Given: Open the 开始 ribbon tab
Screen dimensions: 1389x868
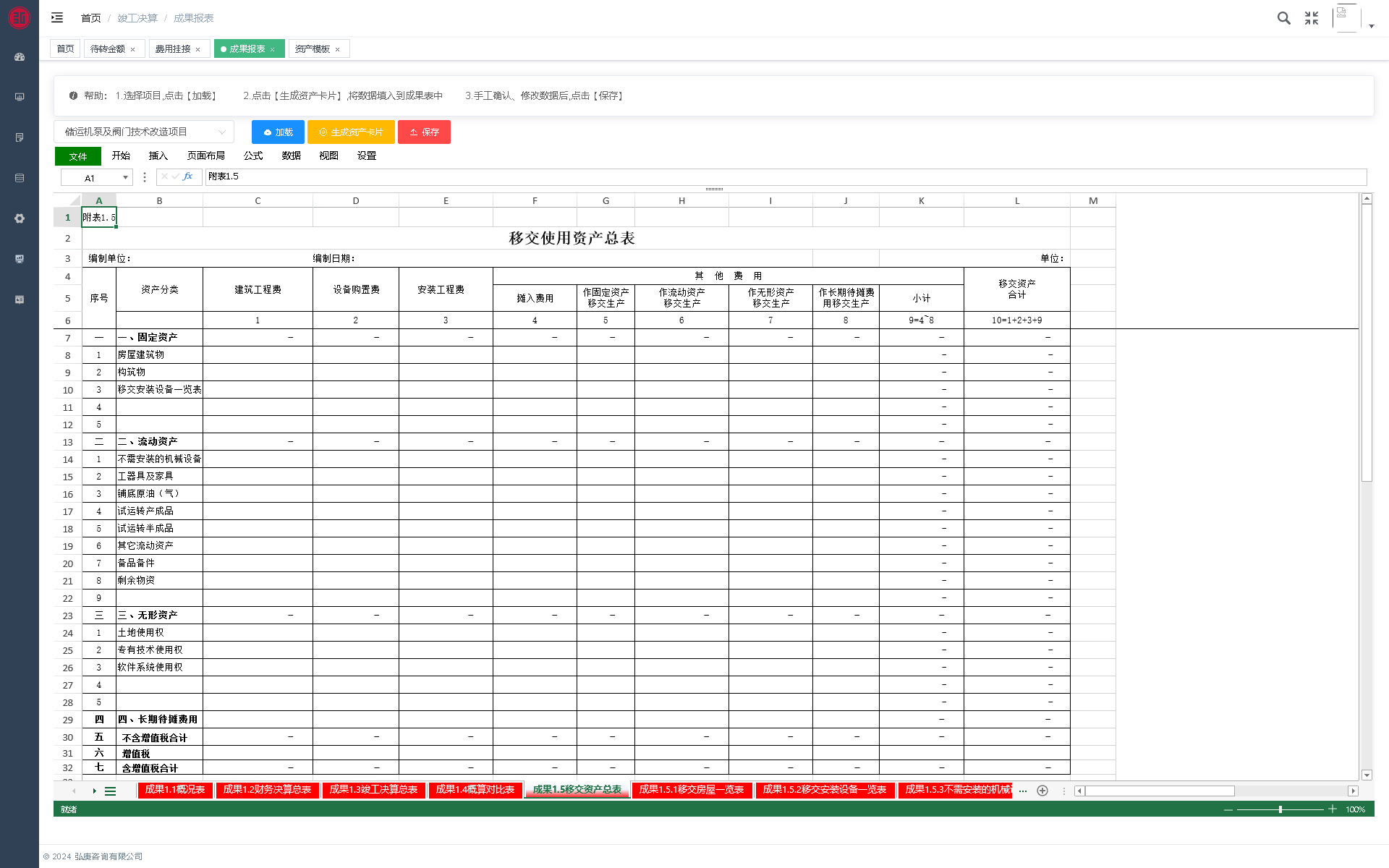Looking at the screenshot, I should coord(121,156).
